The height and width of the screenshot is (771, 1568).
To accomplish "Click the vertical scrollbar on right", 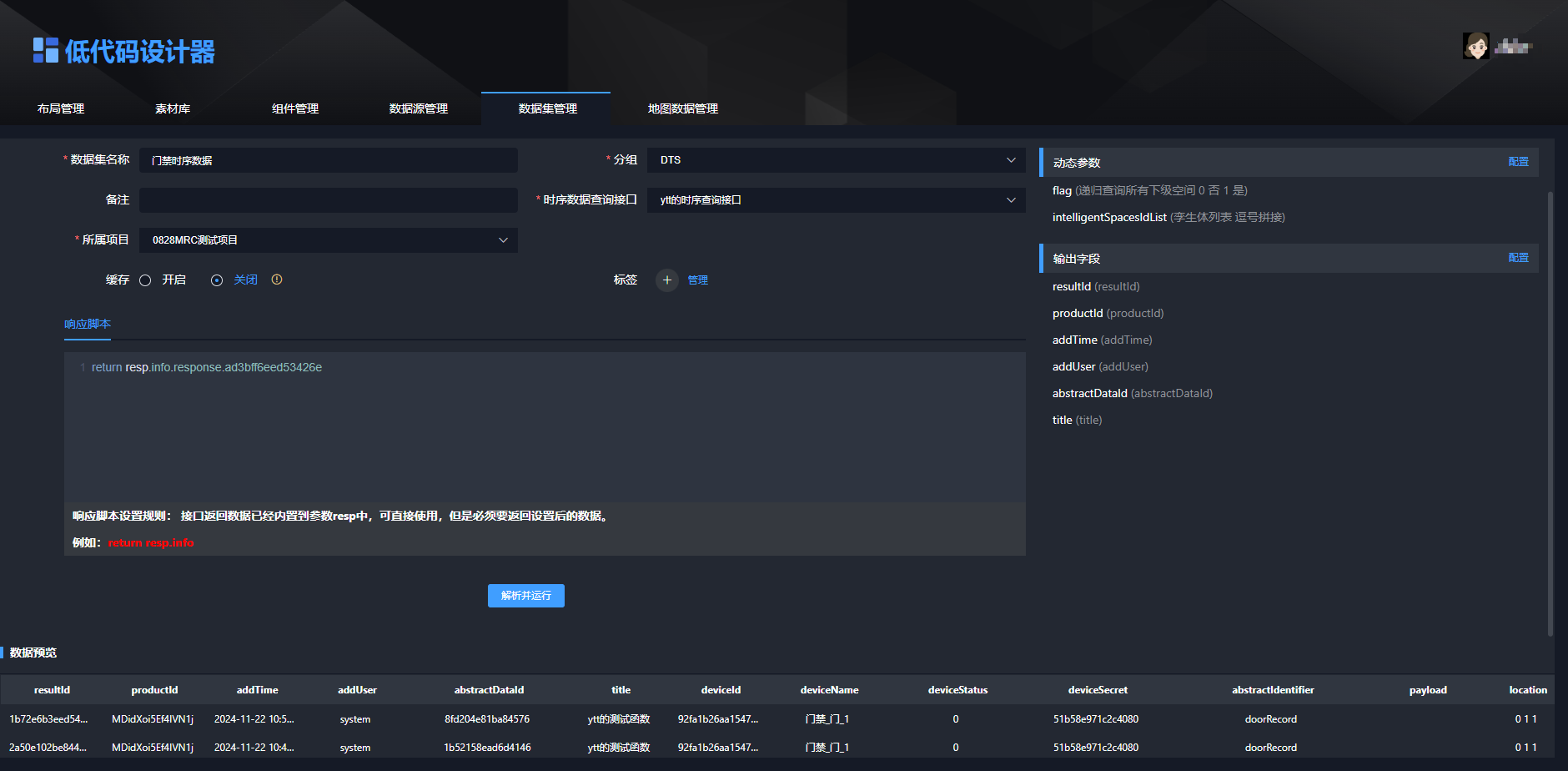I will pyautogui.click(x=1550, y=413).
